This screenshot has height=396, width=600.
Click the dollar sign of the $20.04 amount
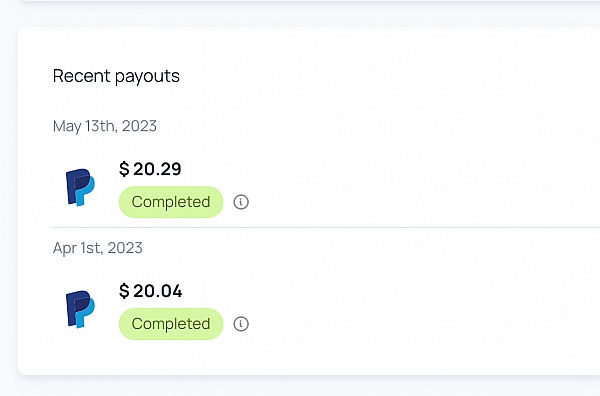[x=124, y=291]
